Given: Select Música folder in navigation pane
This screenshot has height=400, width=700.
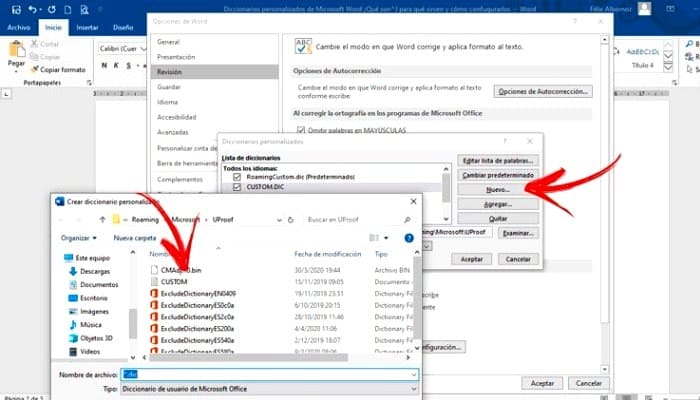Looking at the screenshot, I should click(85, 325).
